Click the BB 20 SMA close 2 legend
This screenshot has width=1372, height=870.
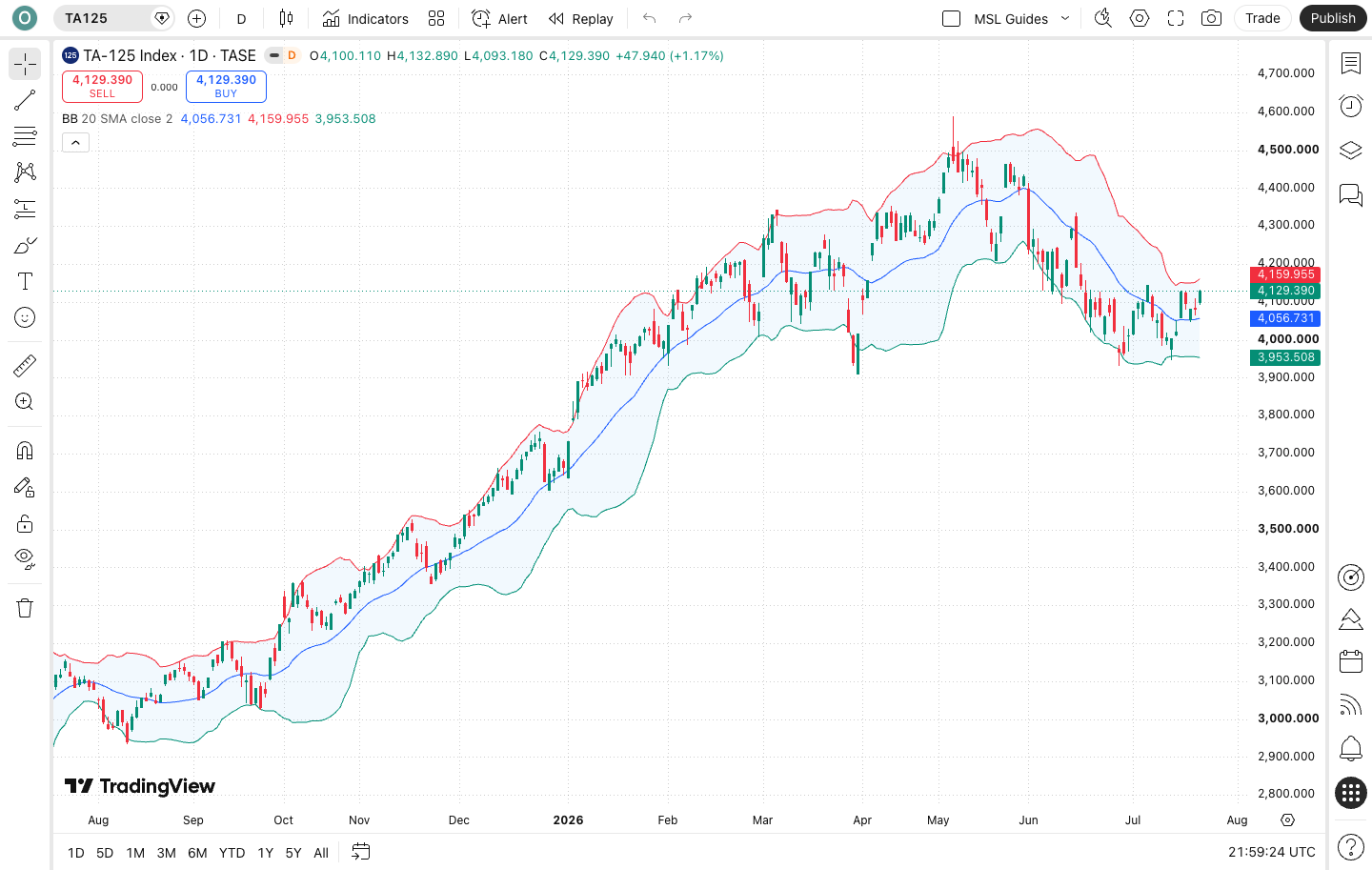(x=117, y=119)
